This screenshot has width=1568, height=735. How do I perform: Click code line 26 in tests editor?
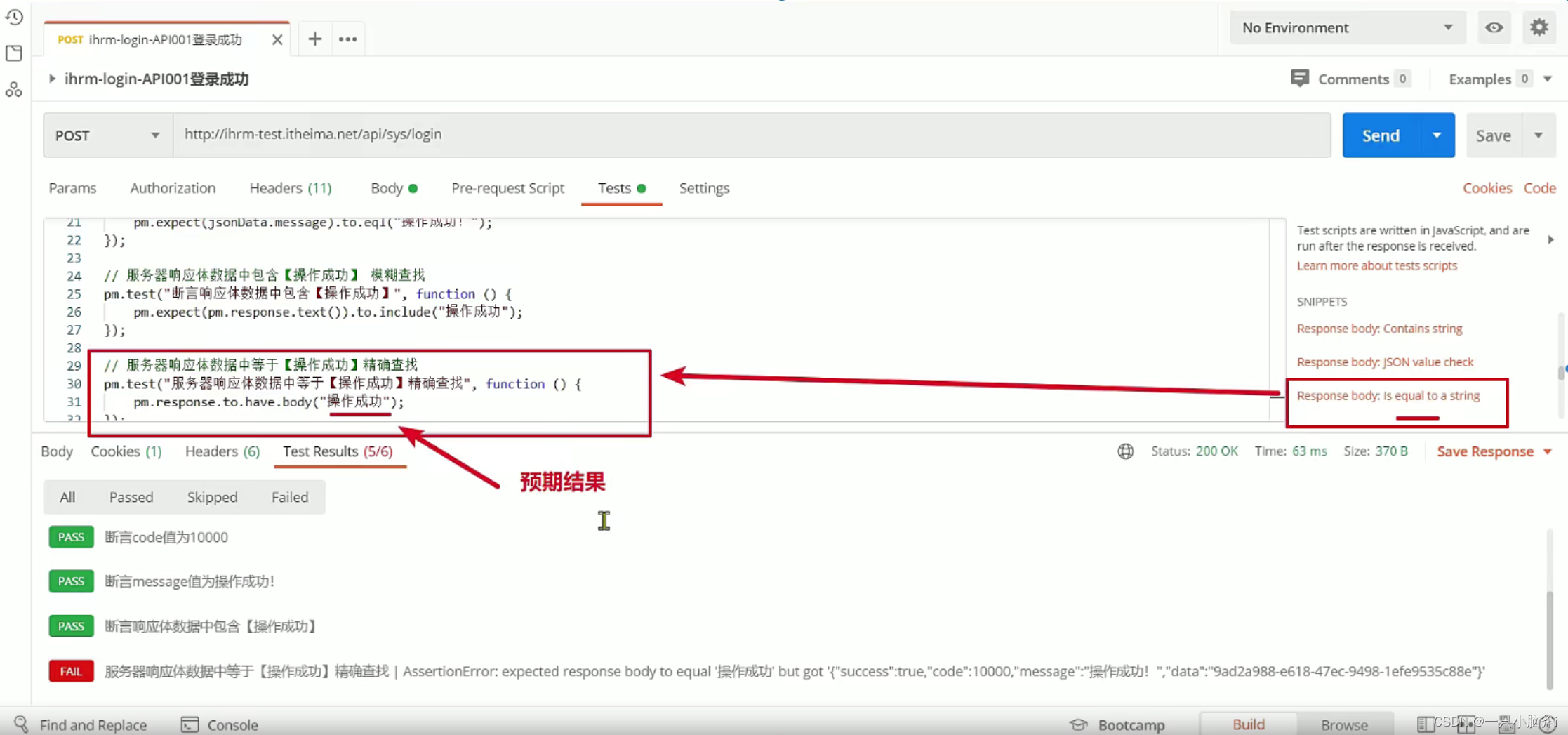coord(328,312)
